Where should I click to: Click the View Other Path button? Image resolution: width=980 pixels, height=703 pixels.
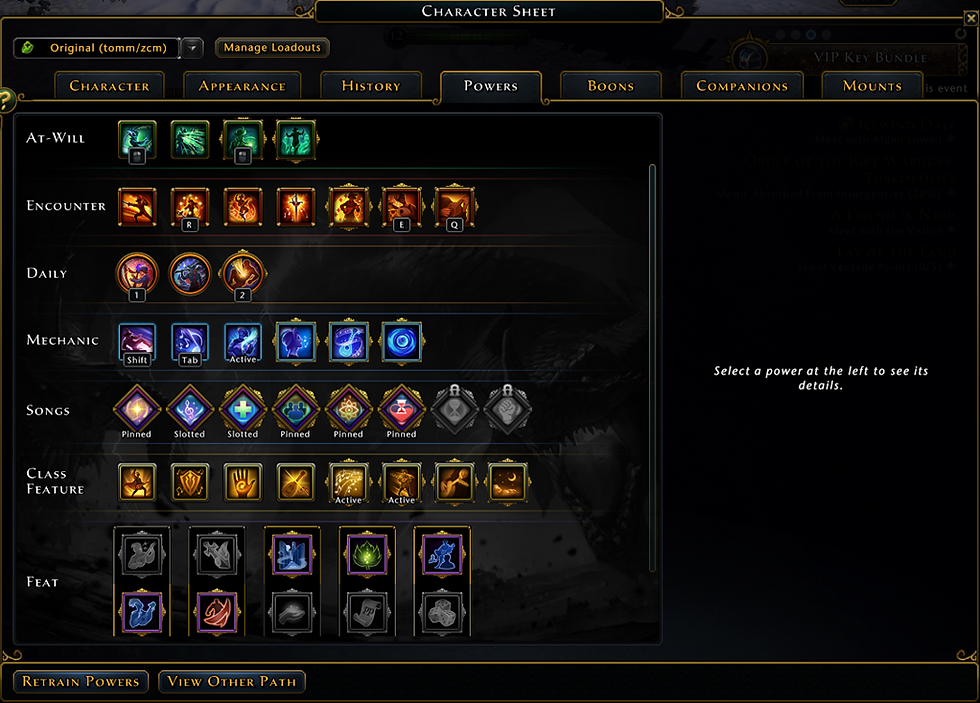231,682
